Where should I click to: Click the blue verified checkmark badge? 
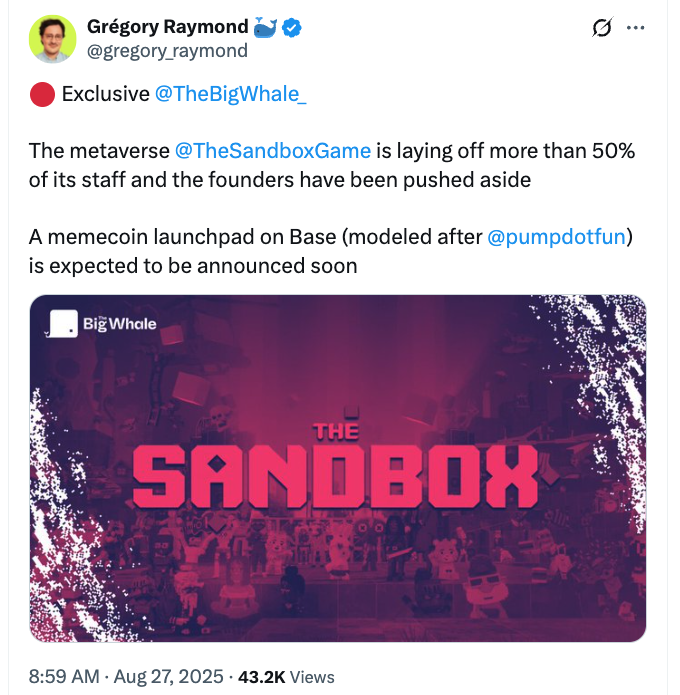pyautogui.click(x=292, y=29)
